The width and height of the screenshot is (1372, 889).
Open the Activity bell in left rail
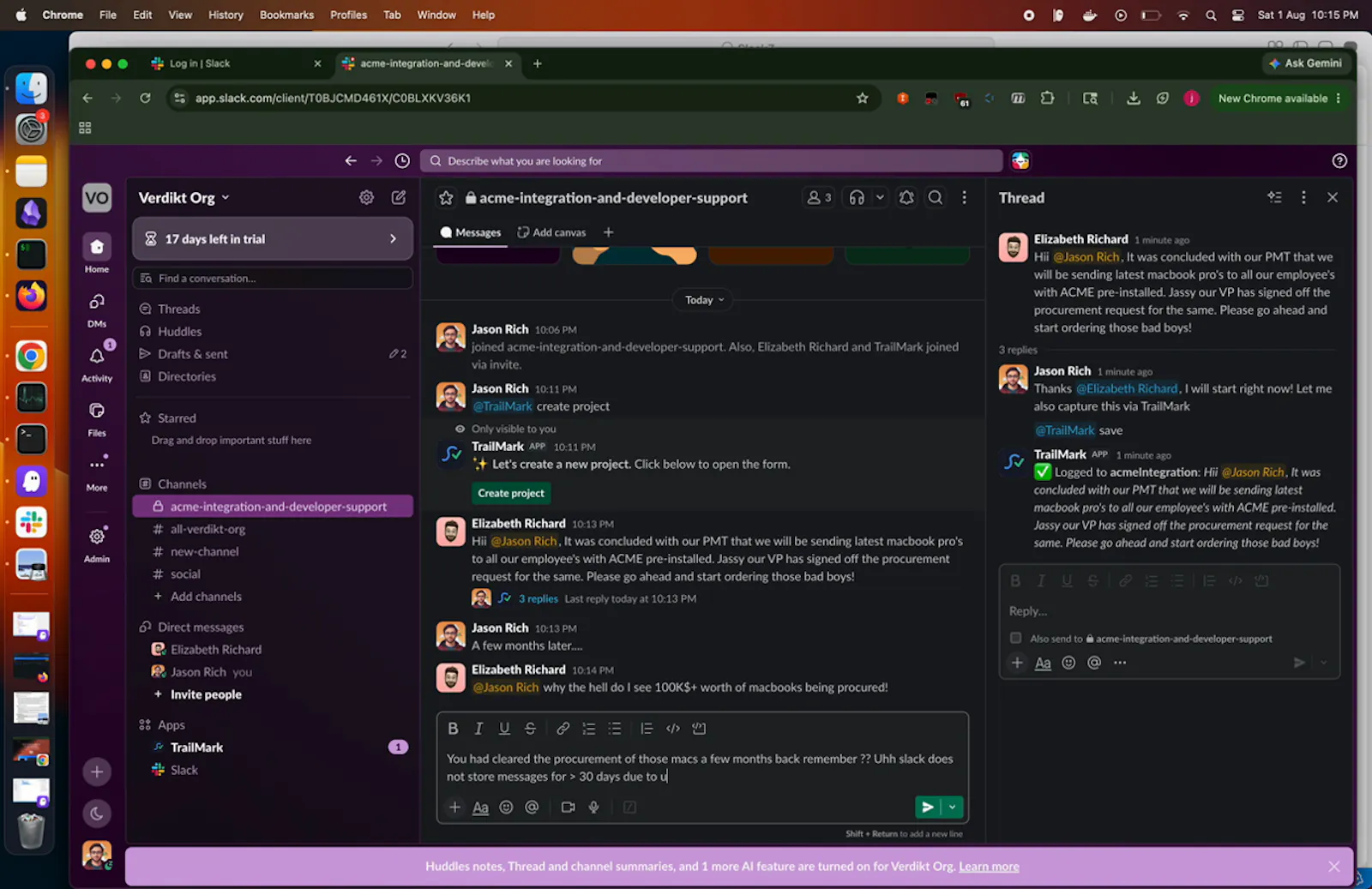[97, 363]
